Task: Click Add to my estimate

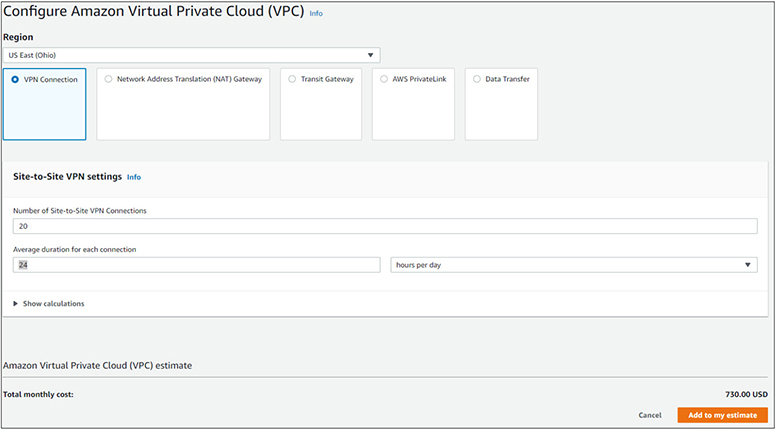Action: click(722, 415)
